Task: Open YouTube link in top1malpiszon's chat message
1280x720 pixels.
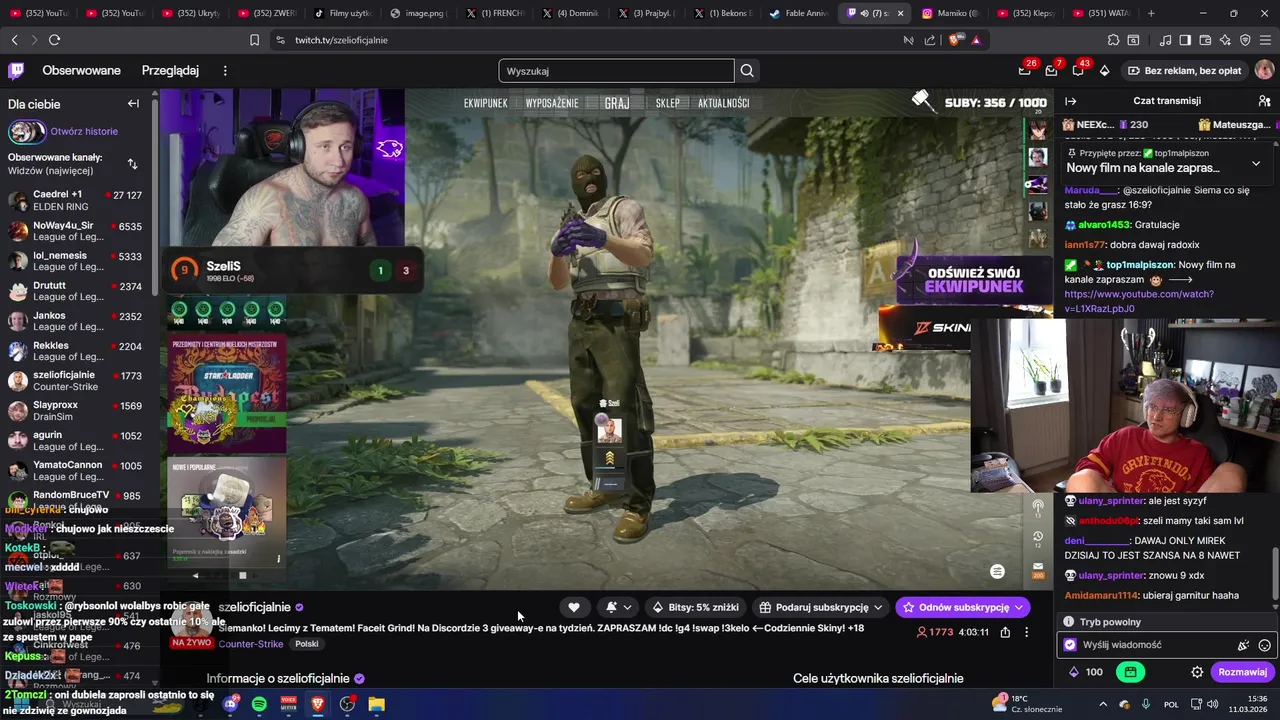Action: click(1139, 302)
